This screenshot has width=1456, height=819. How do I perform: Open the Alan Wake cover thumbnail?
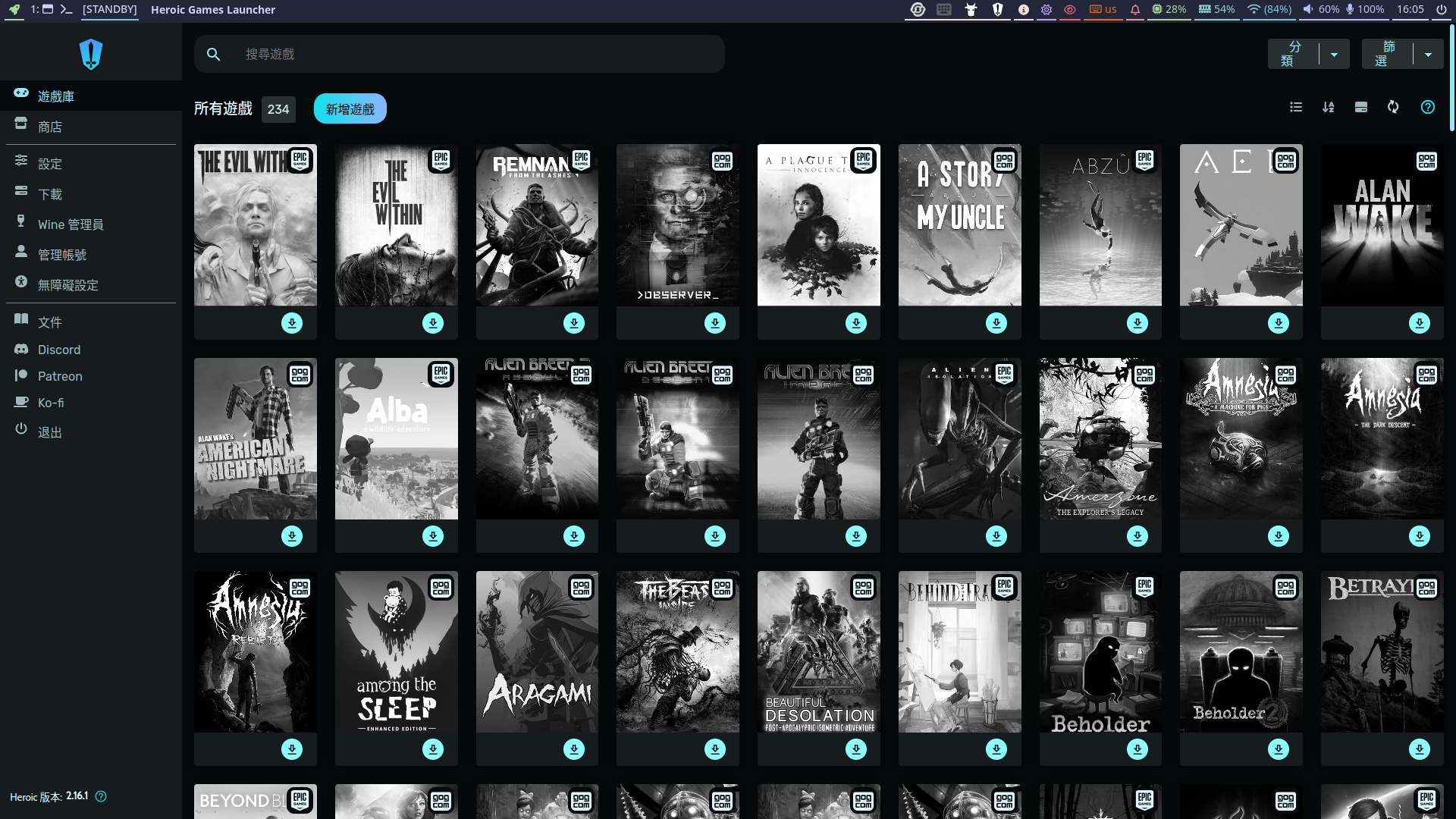(x=1382, y=225)
